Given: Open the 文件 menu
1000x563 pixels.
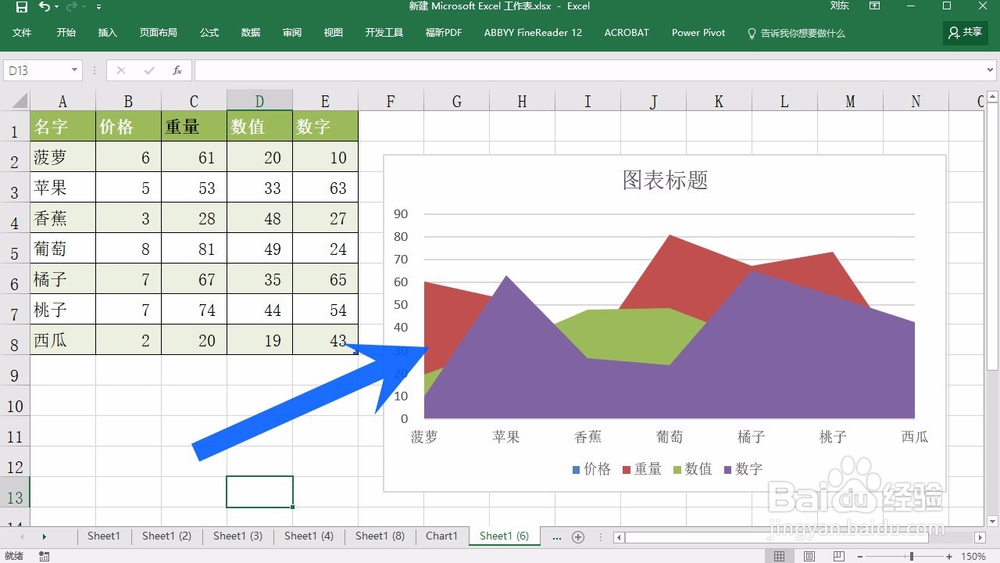Looking at the screenshot, I should (22, 33).
